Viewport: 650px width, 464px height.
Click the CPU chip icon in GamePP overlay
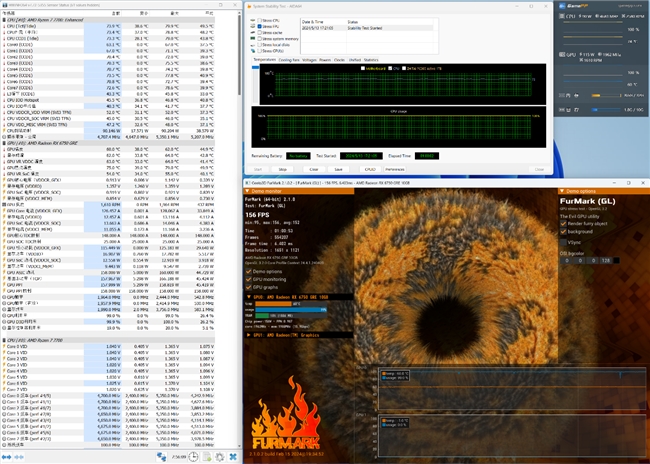pyautogui.click(x=562, y=16)
